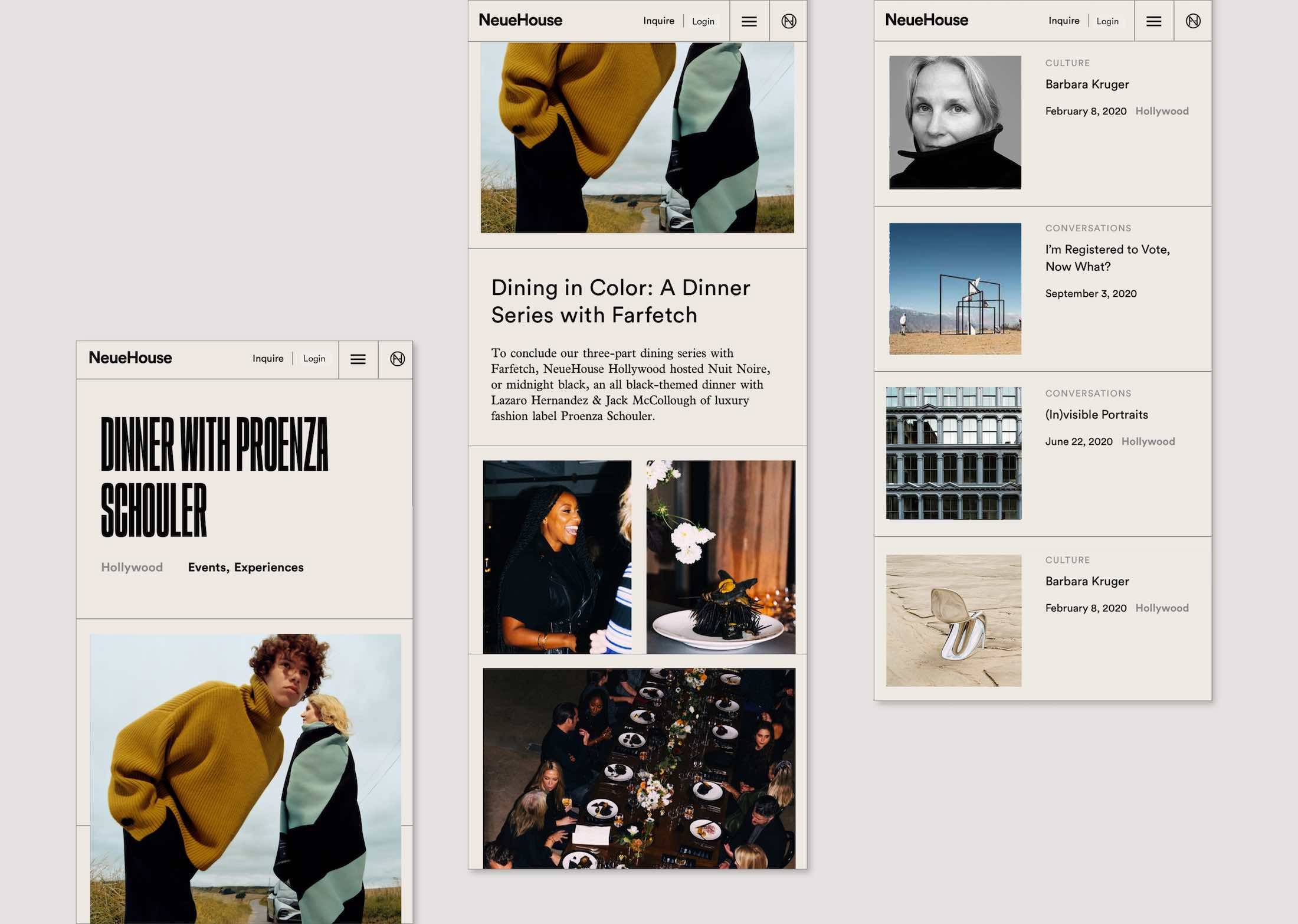
Task: Open the overhead dinner table photo
Action: [639, 768]
